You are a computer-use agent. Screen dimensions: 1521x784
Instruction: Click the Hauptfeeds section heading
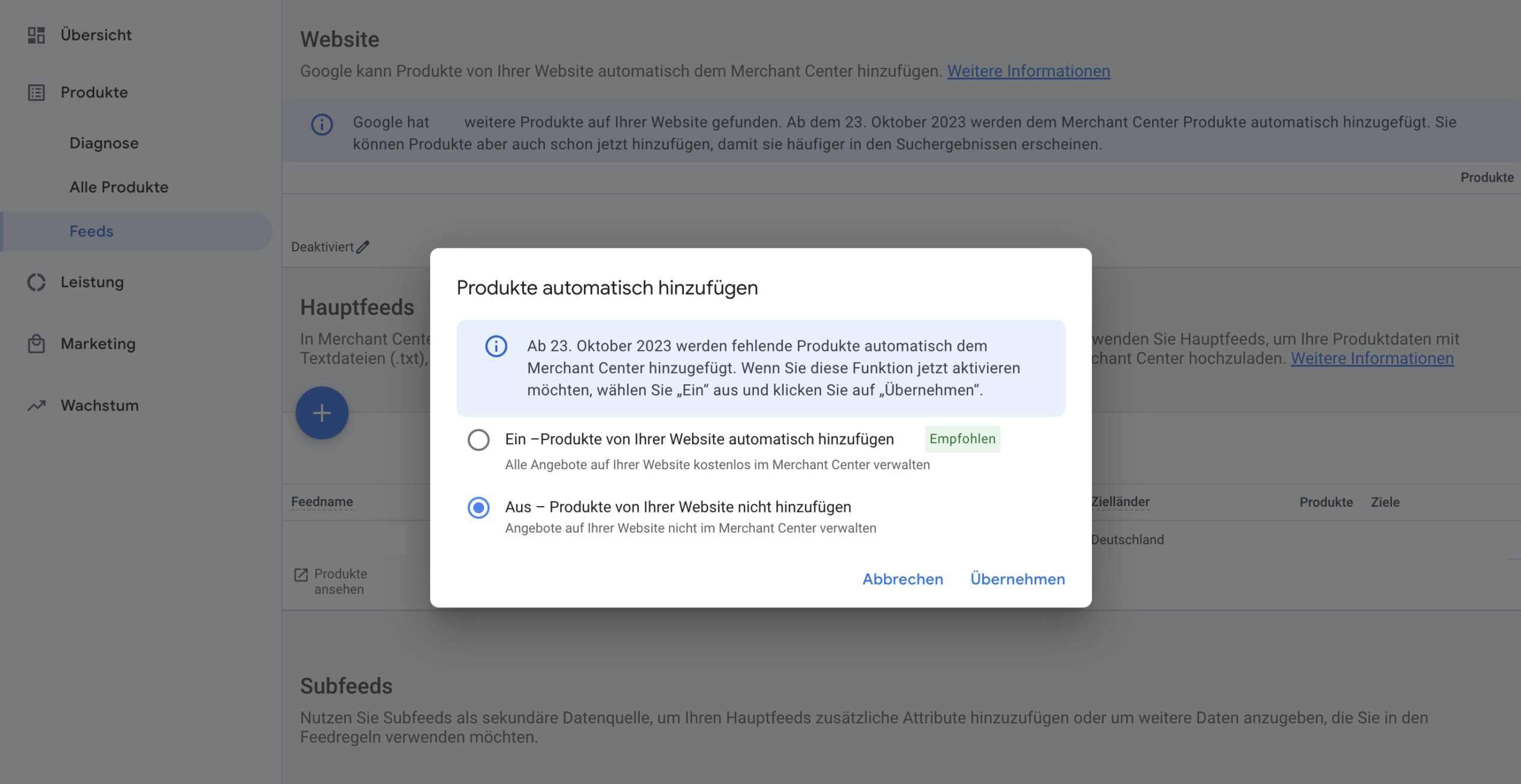(x=357, y=307)
